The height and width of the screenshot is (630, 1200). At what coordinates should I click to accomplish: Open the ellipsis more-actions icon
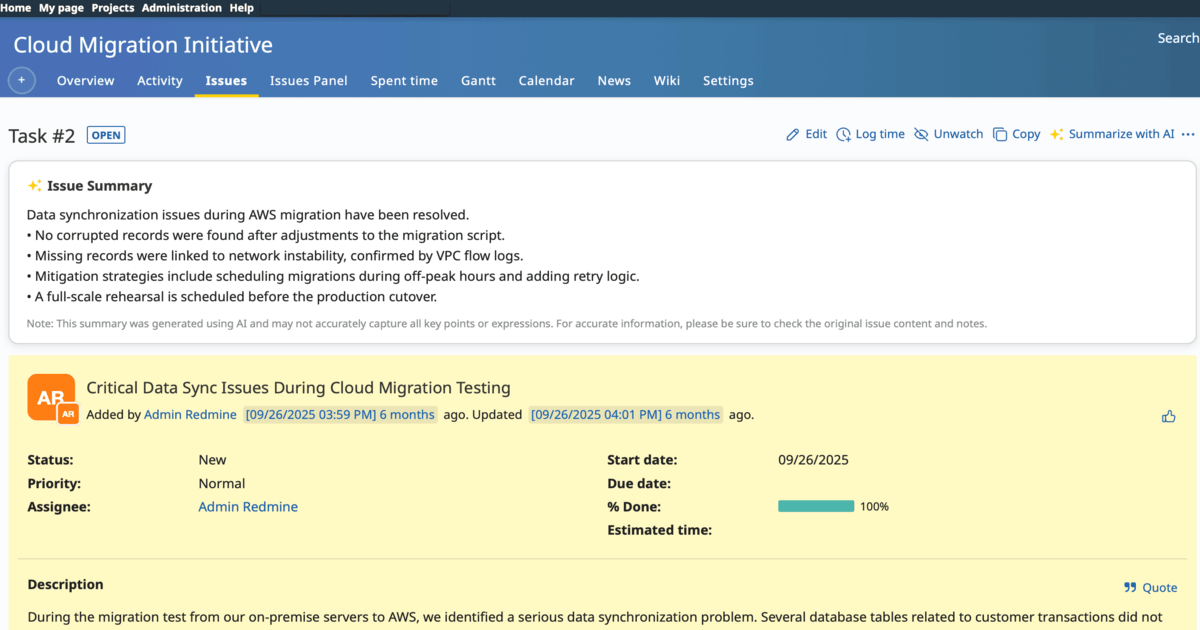point(1188,134)
